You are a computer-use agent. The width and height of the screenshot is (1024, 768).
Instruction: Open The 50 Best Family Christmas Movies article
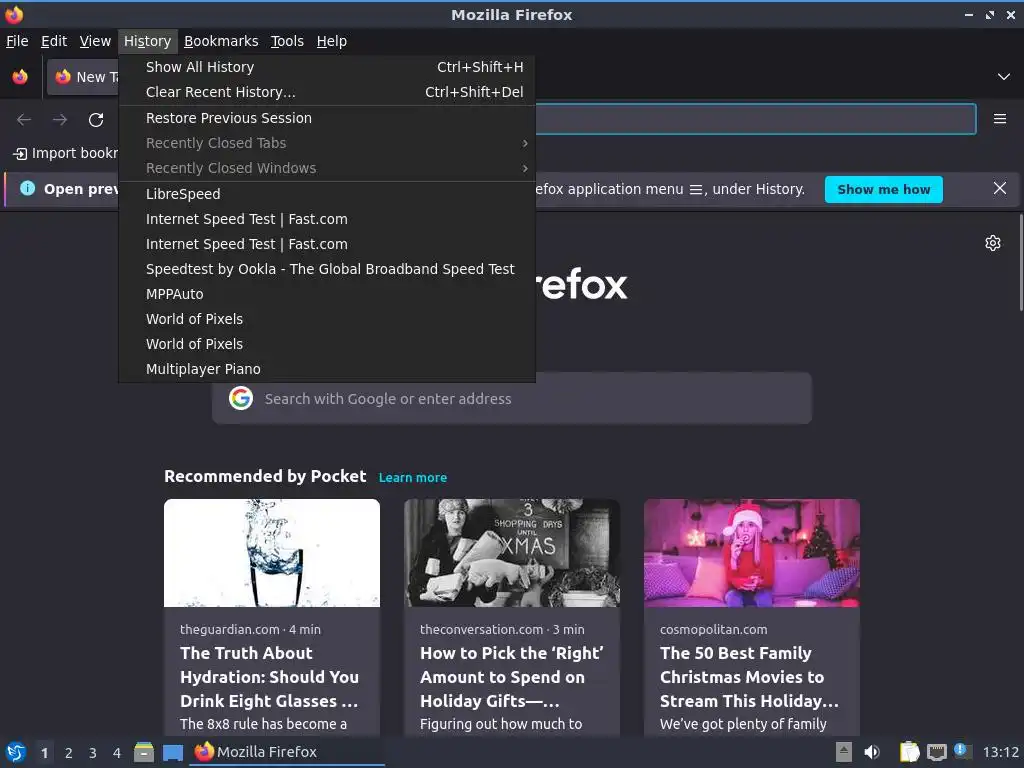[x=749, y=677]
